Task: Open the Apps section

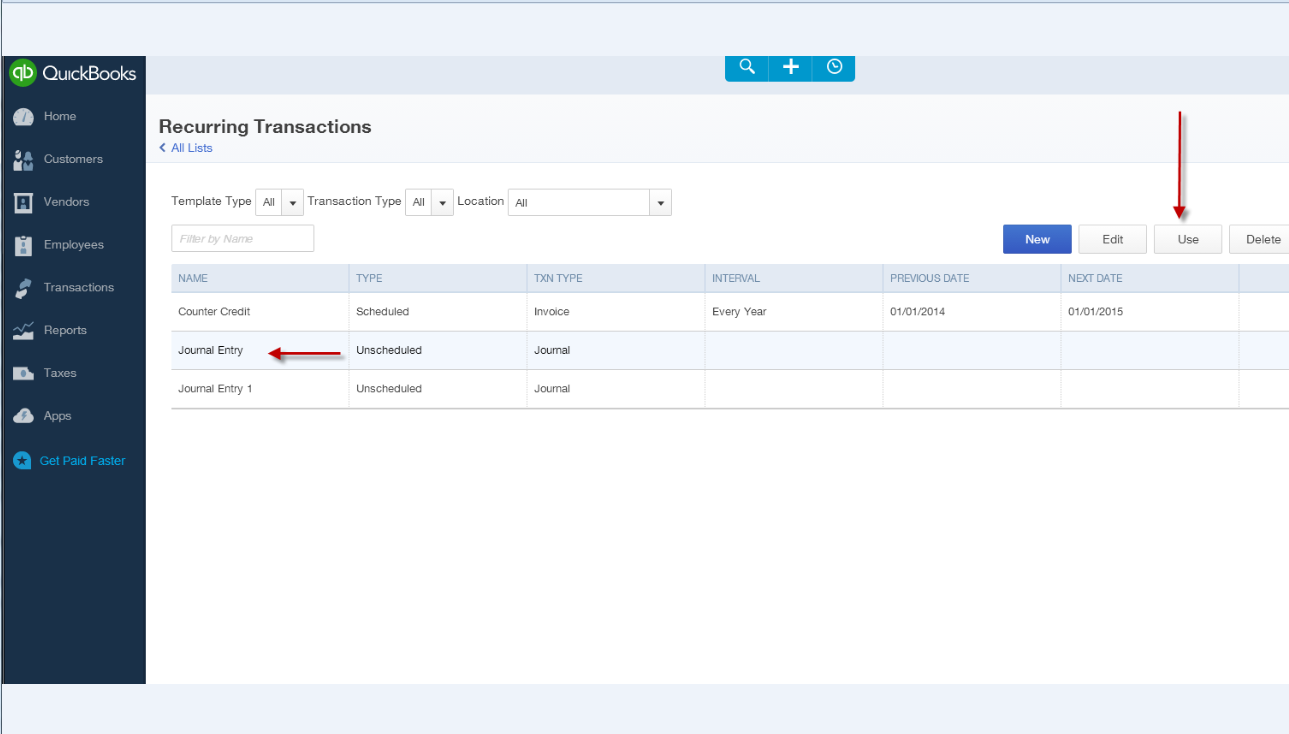Action: [22, 415]
